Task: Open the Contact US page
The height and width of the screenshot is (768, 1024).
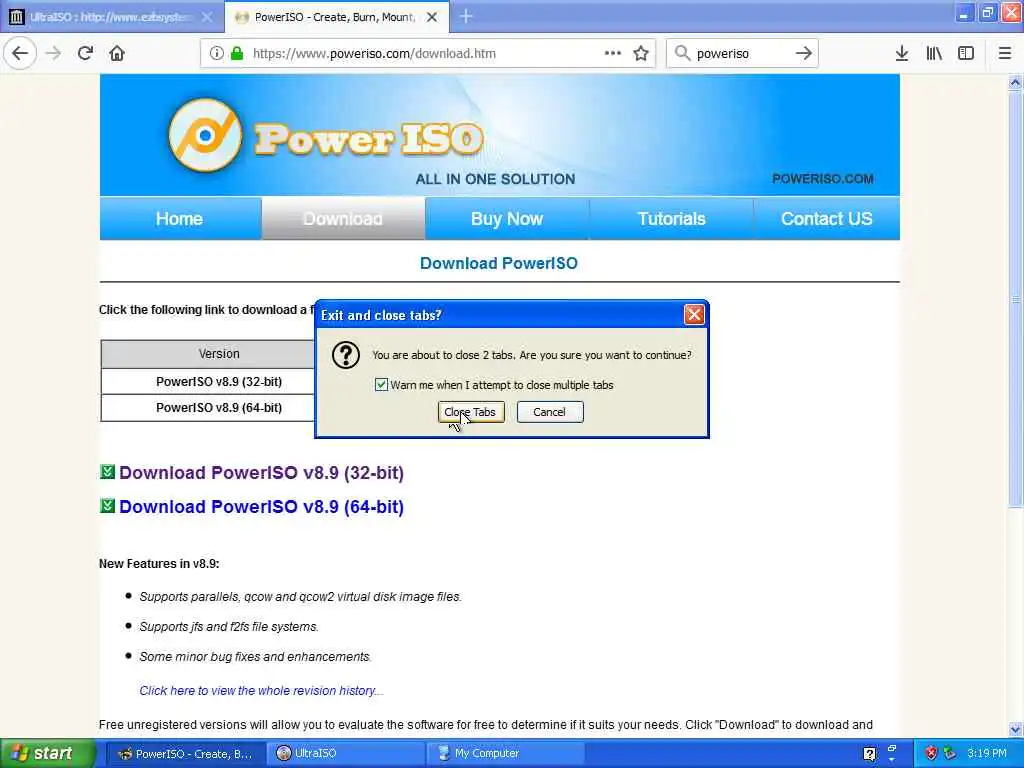Action: (827, 219)
